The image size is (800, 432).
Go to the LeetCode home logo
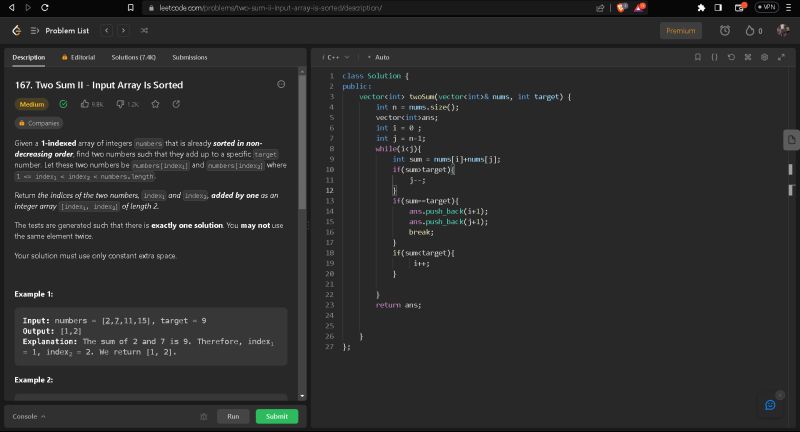(x=16, y=31)
